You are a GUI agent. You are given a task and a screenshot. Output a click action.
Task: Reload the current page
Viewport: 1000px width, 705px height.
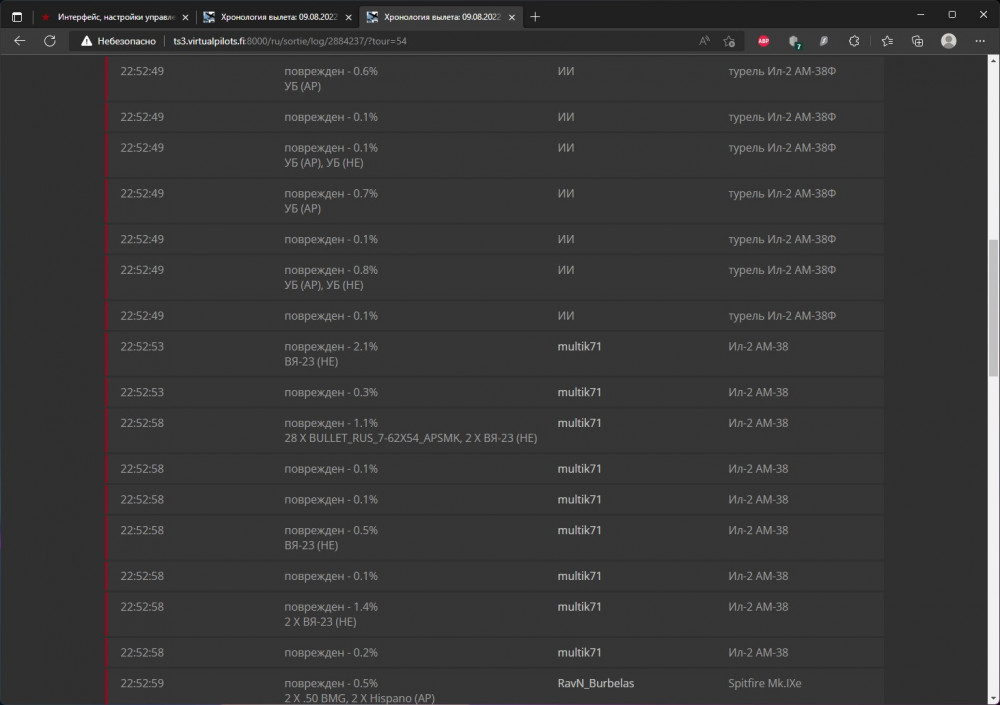tap(49, 41)
